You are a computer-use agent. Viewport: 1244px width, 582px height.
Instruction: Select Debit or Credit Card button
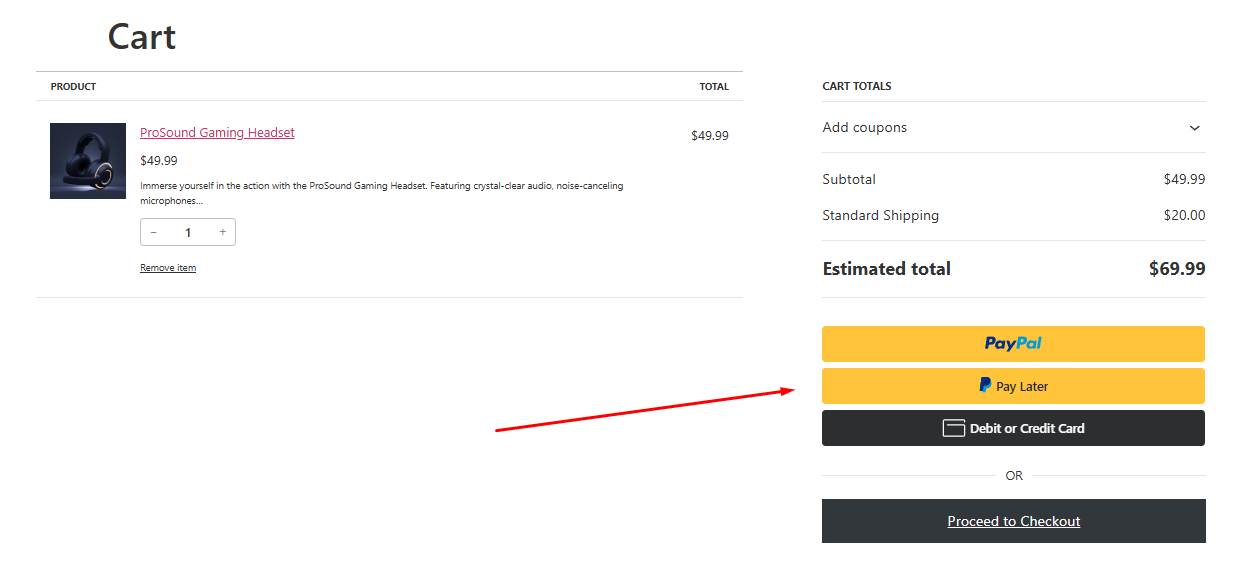coord(1013,428)
